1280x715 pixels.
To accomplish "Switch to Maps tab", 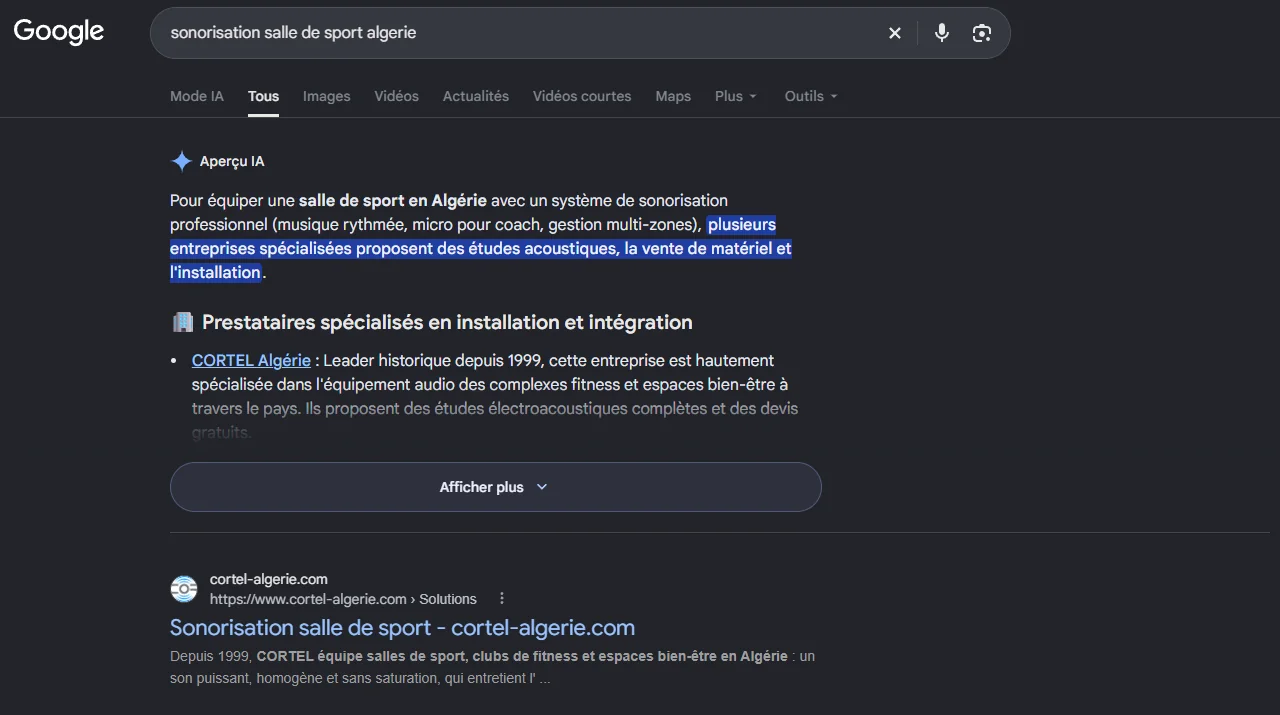I will point(673,96).
